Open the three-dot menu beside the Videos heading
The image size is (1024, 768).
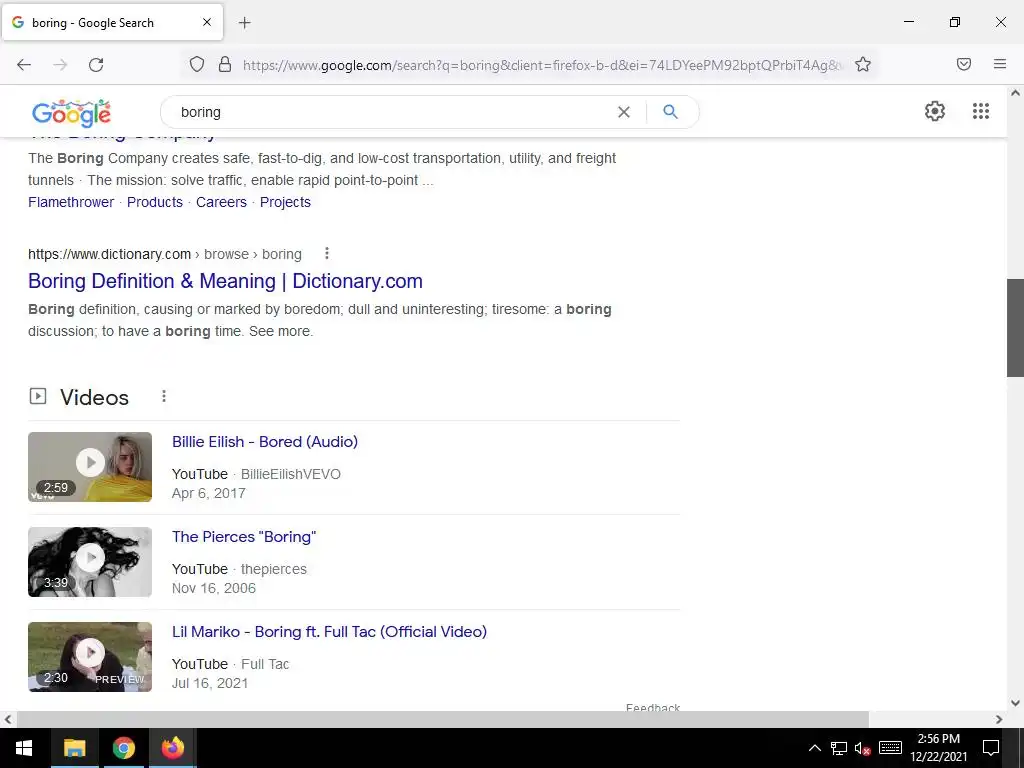[x=164, y=396]
